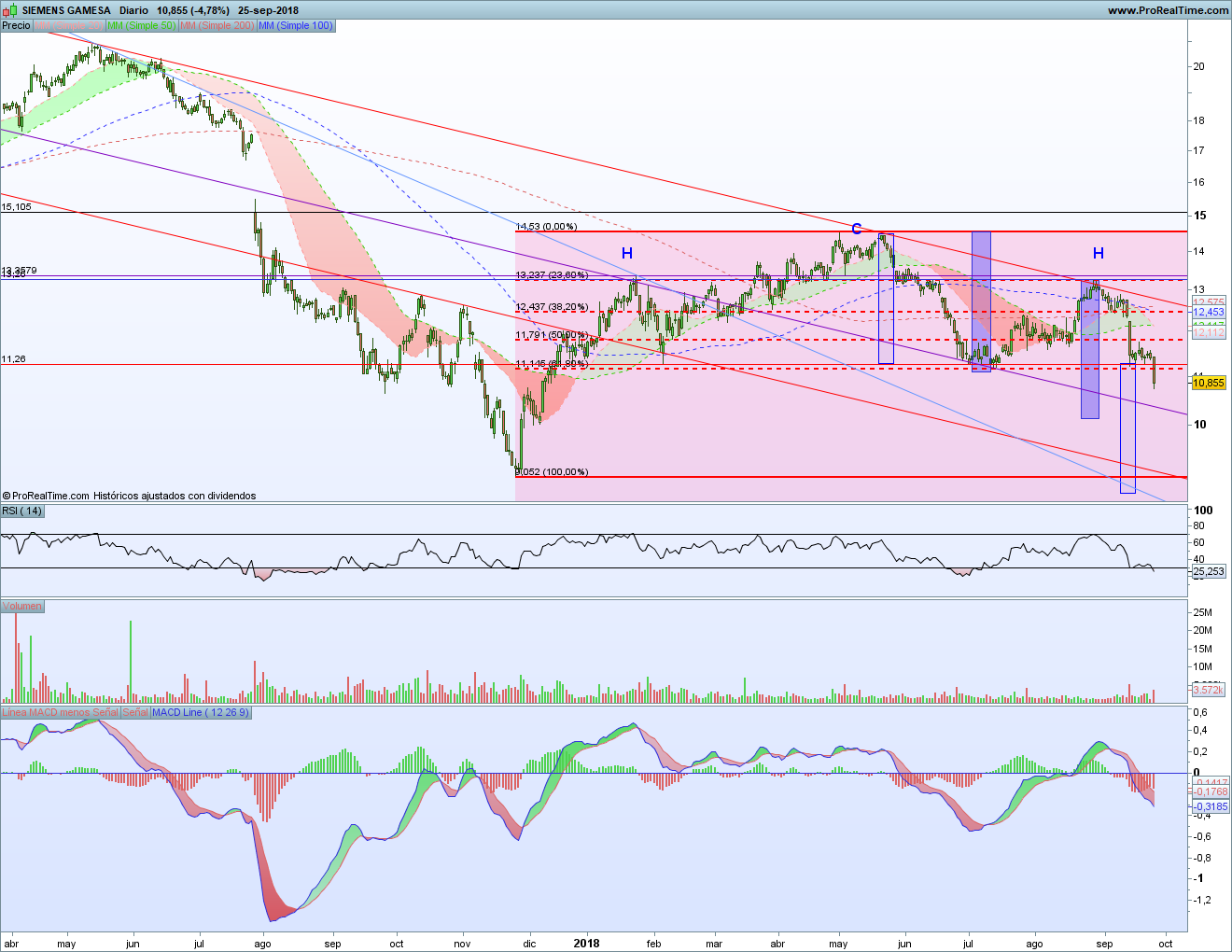Select the Señal label in MACD panel
1232x952 pixels.
[x=135, y=712]
